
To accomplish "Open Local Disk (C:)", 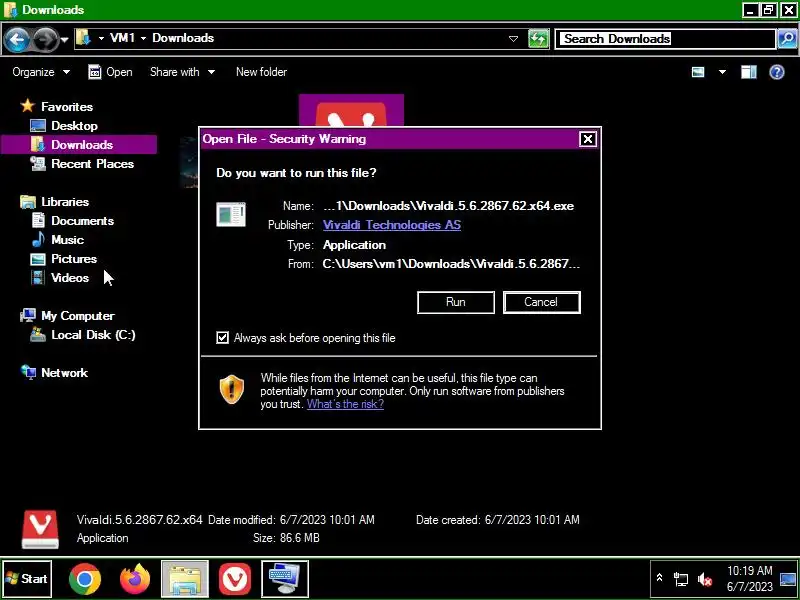I will pyautogui.click(x=93, y=335).
